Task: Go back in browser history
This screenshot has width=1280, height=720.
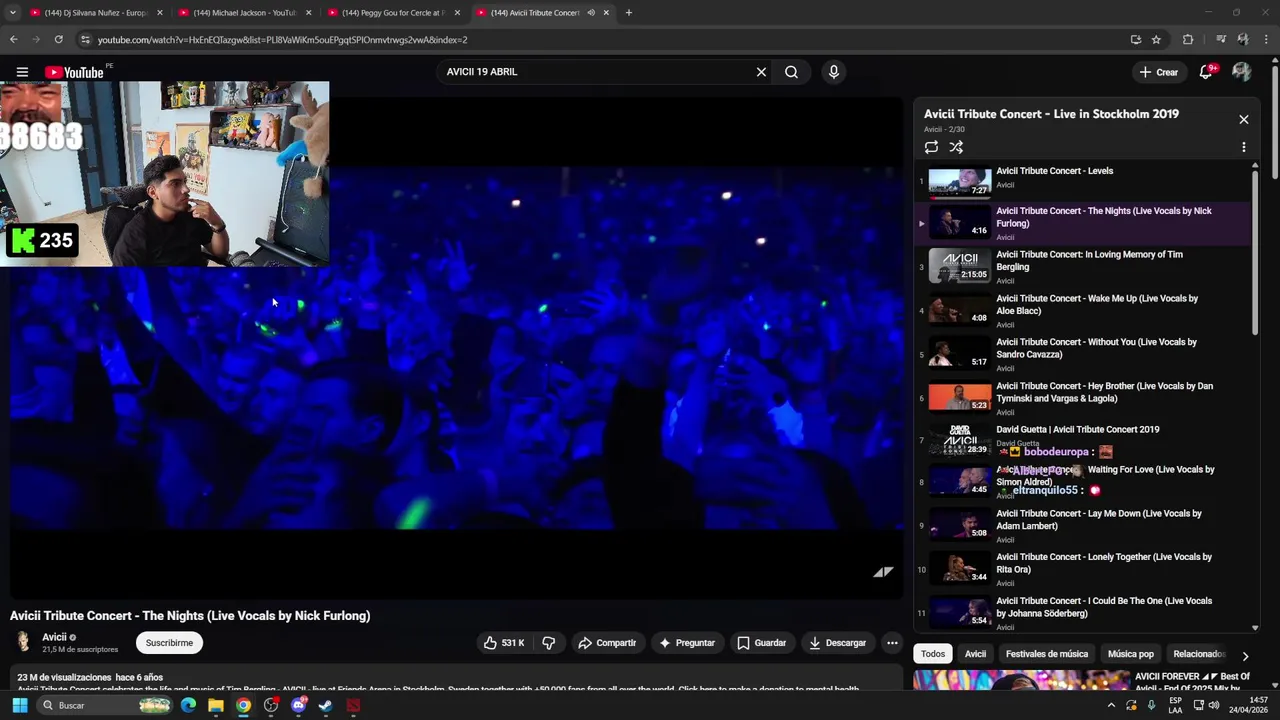Action: pyautogui.click(x=13, y=40)
